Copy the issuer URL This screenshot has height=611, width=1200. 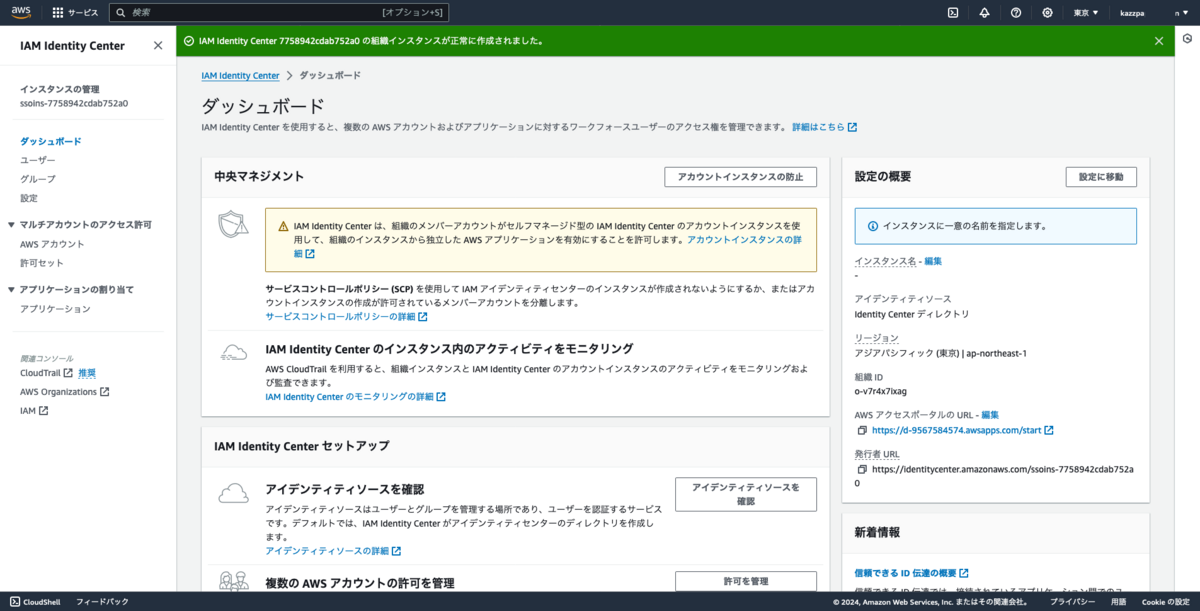pos(862,469)
